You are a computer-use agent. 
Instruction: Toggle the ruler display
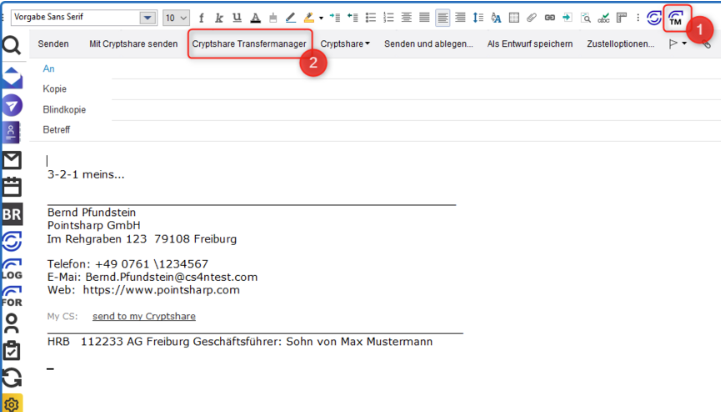coord(622,18)
